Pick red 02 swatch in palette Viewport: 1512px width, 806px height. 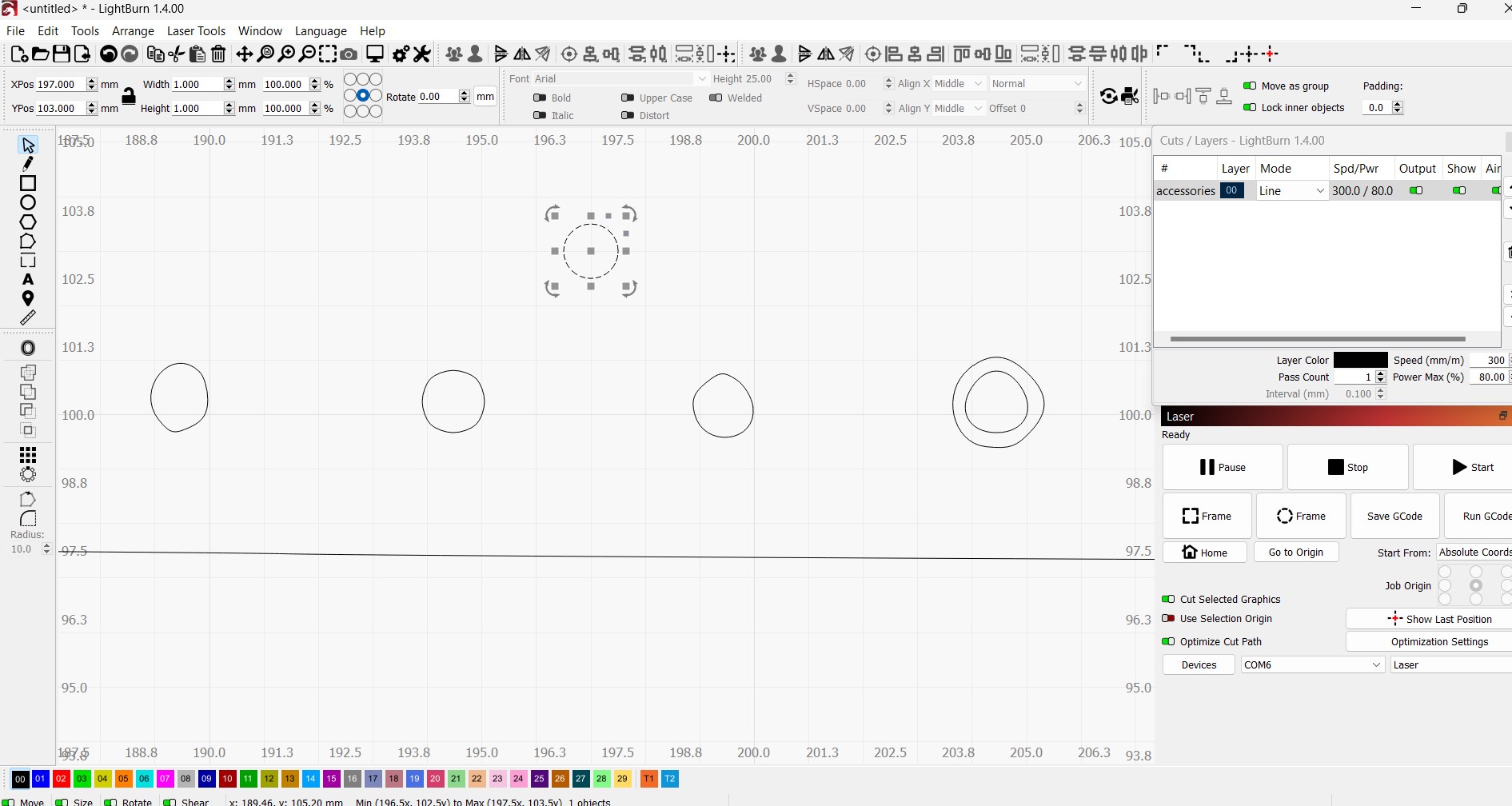click(x=61, y=778)
